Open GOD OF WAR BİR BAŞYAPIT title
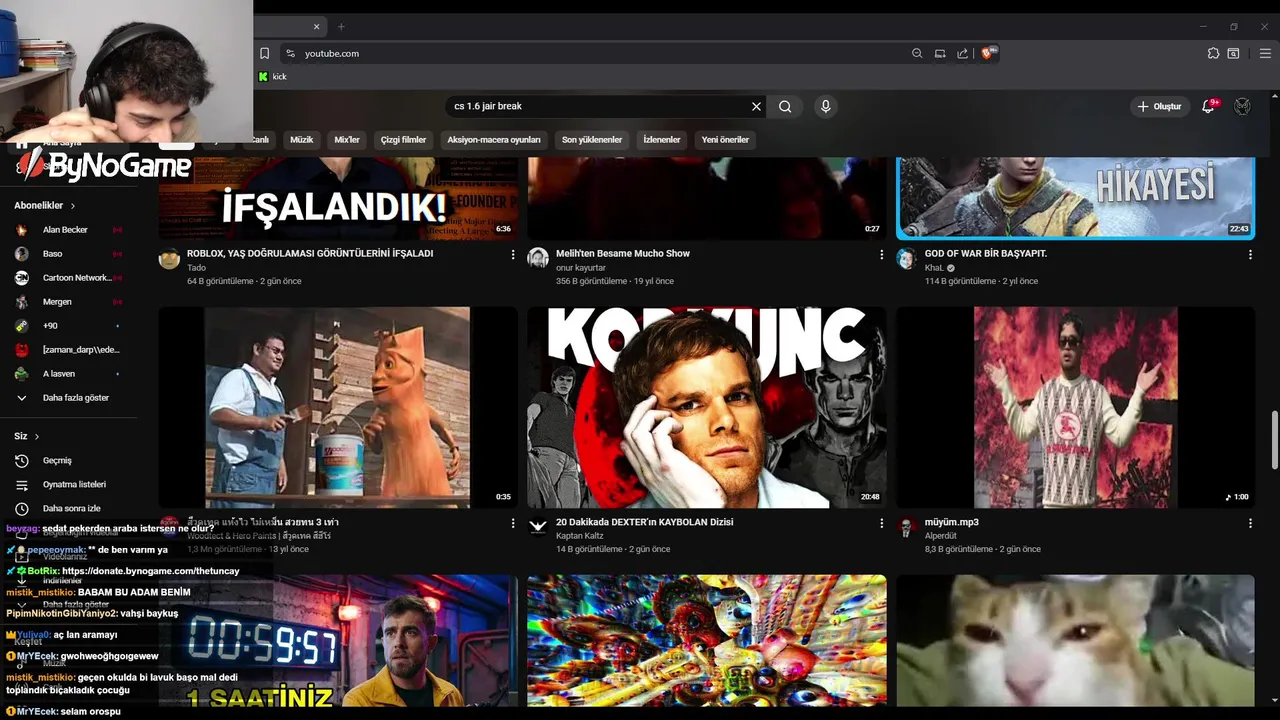Viewport: 1280px width, 720px height. pos(986,254)
